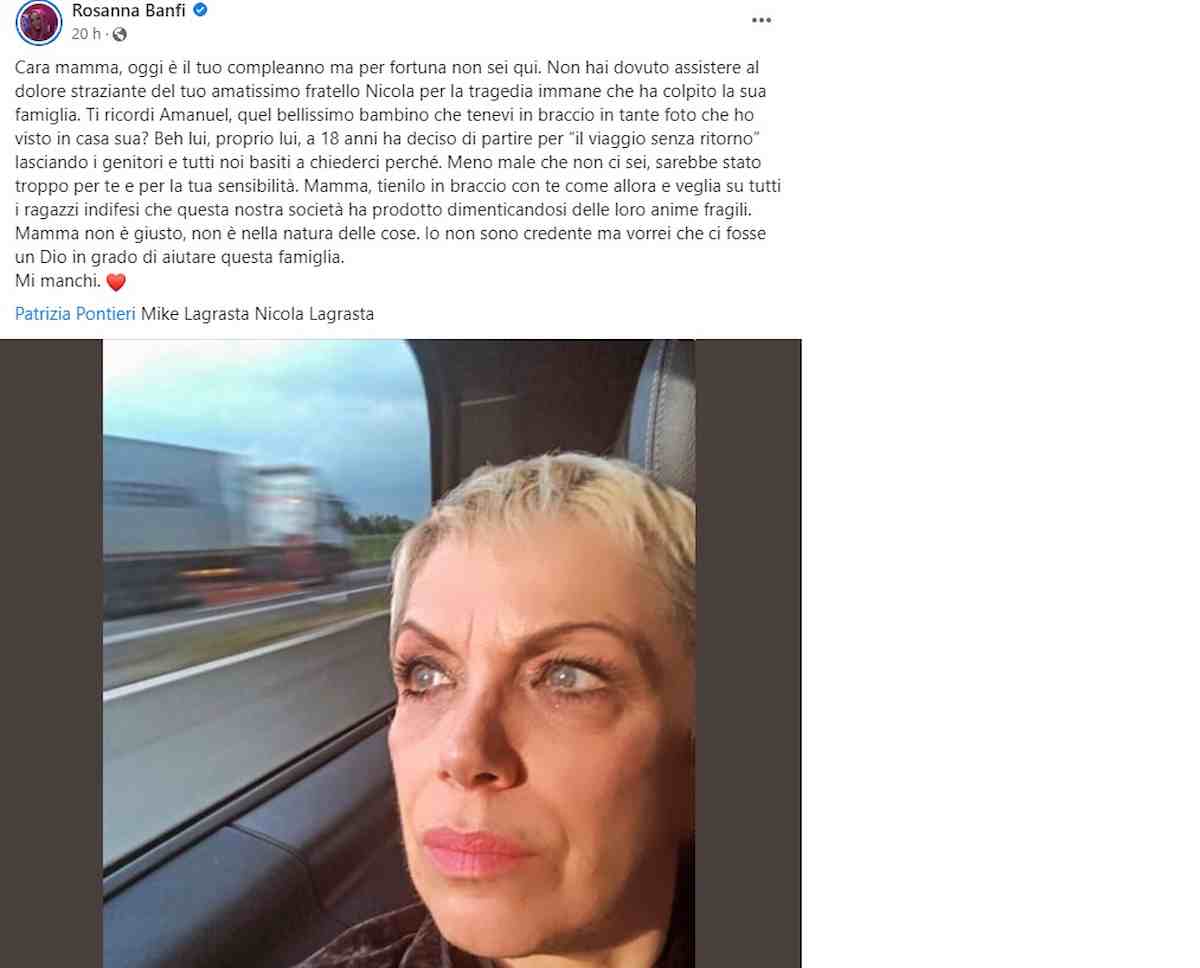Click the Mike Lagrasta name
The height and width of the screenshot is (968, 1200).
(x=196, y=314)
